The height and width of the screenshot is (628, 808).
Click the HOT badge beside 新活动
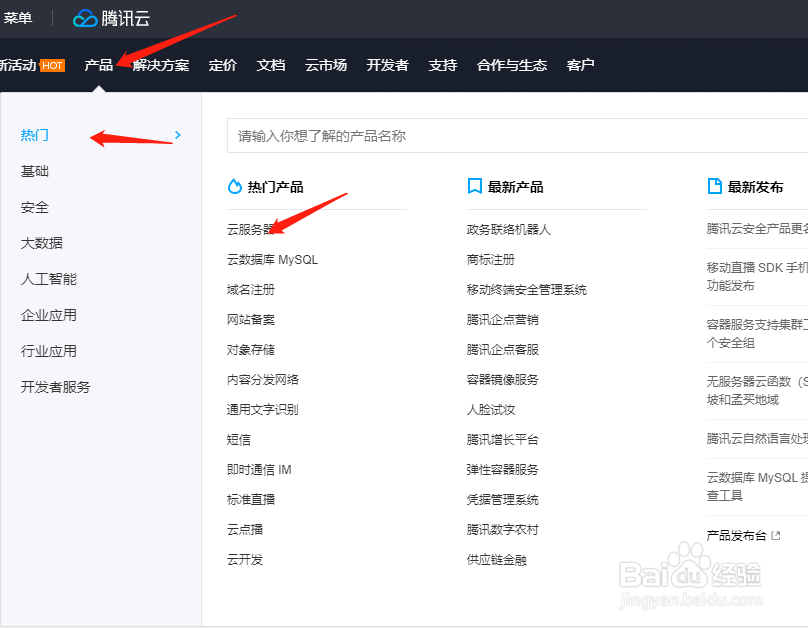click(x=52, y=65)
